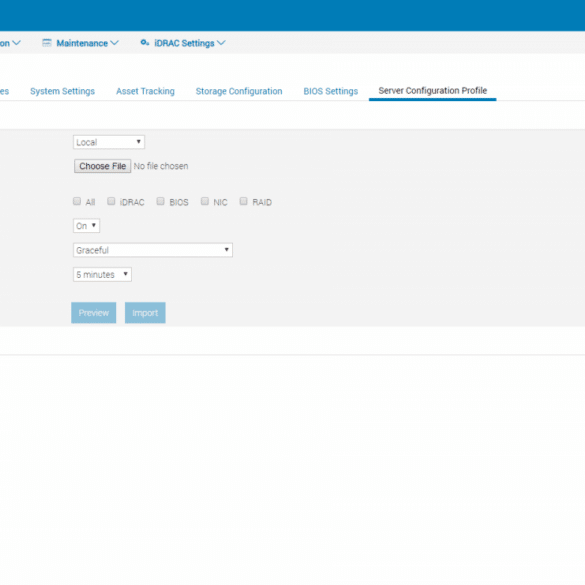Open the 5 minutes dropdown

[102, 275]
